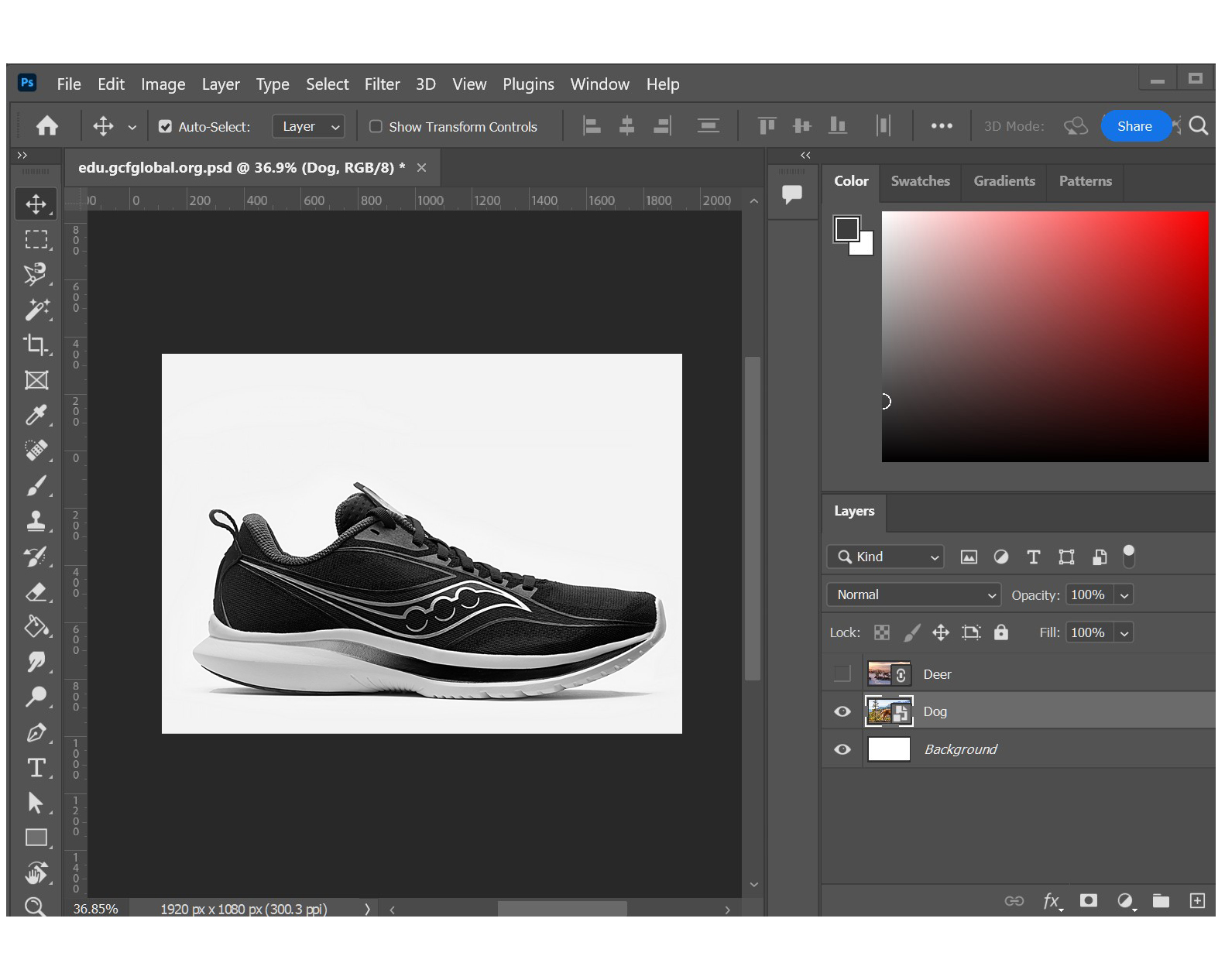
Task: Expand the status bar info arrow
Action: coord(367,910)
